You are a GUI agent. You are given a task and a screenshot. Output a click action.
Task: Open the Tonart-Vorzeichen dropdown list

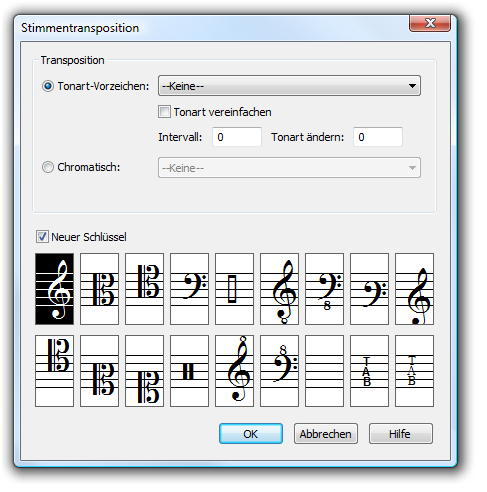[x=289, y=86]
